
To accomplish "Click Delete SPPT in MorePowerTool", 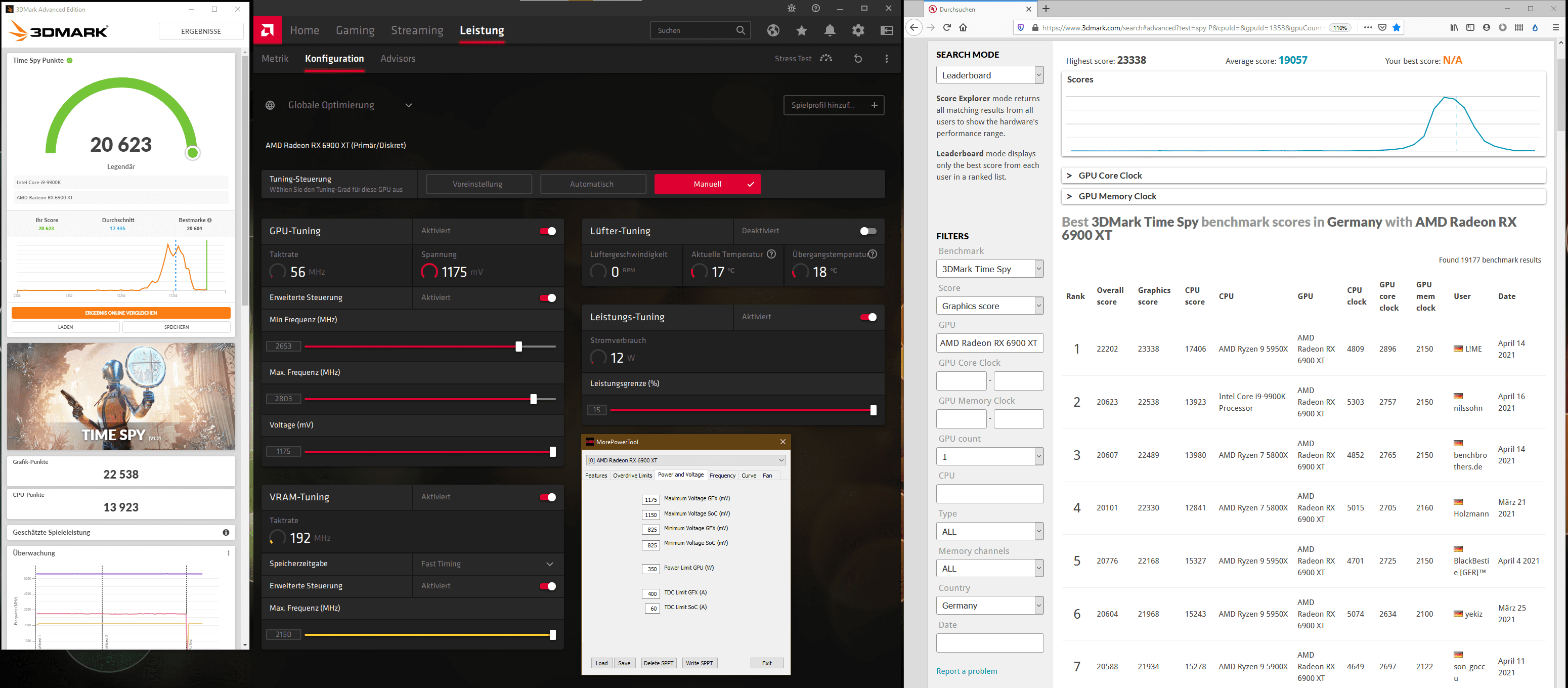I will 658,663.
